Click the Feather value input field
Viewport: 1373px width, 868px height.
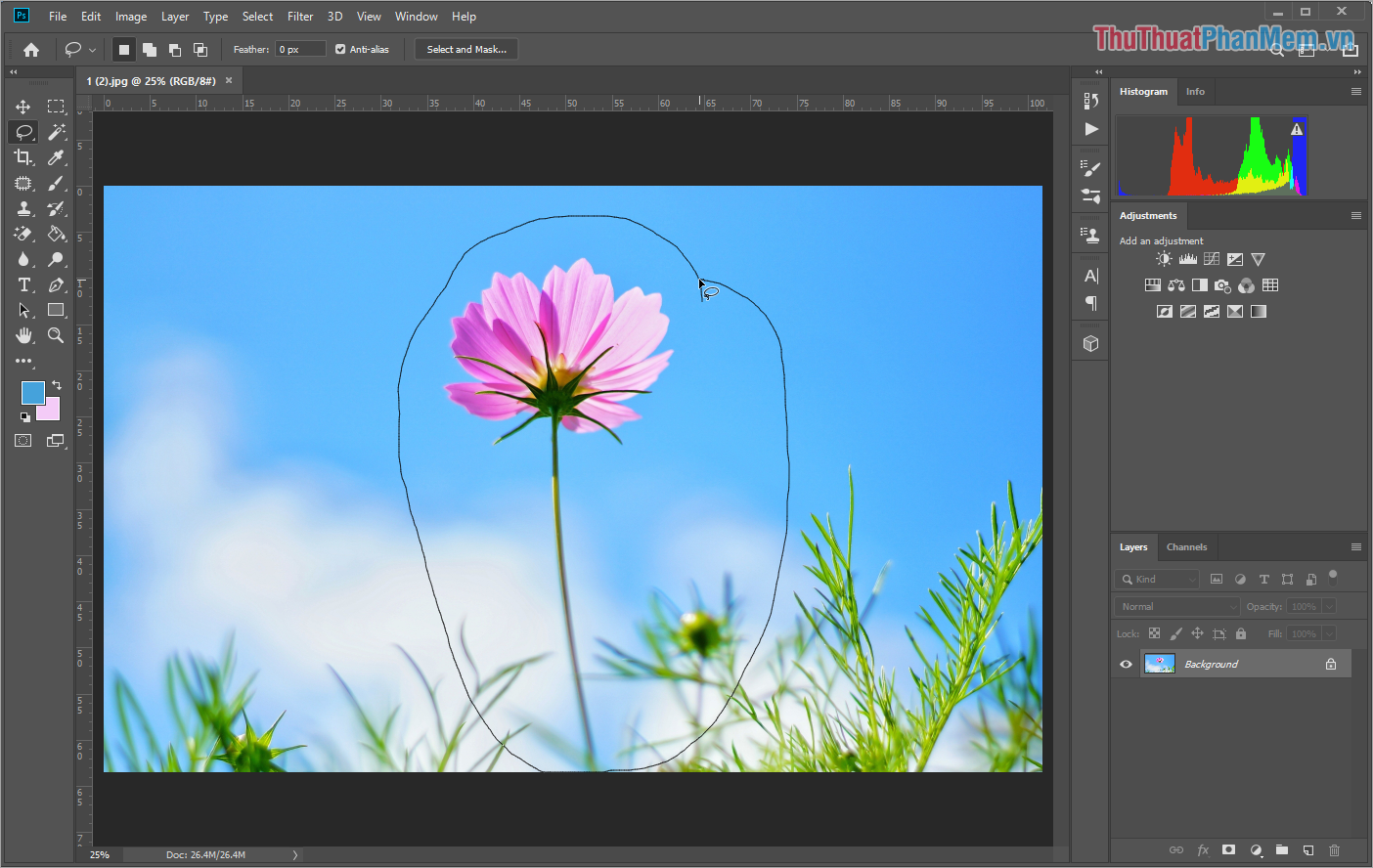[299, 48]
